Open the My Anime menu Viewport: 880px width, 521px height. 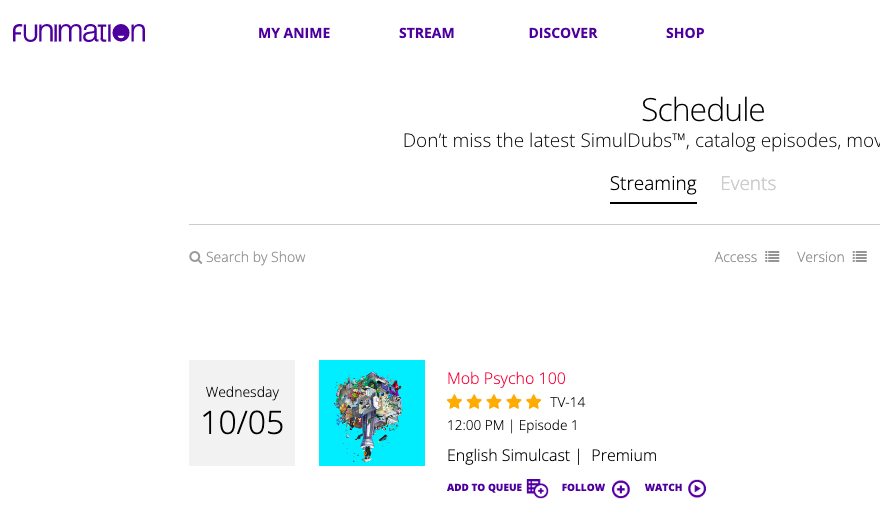294,33
